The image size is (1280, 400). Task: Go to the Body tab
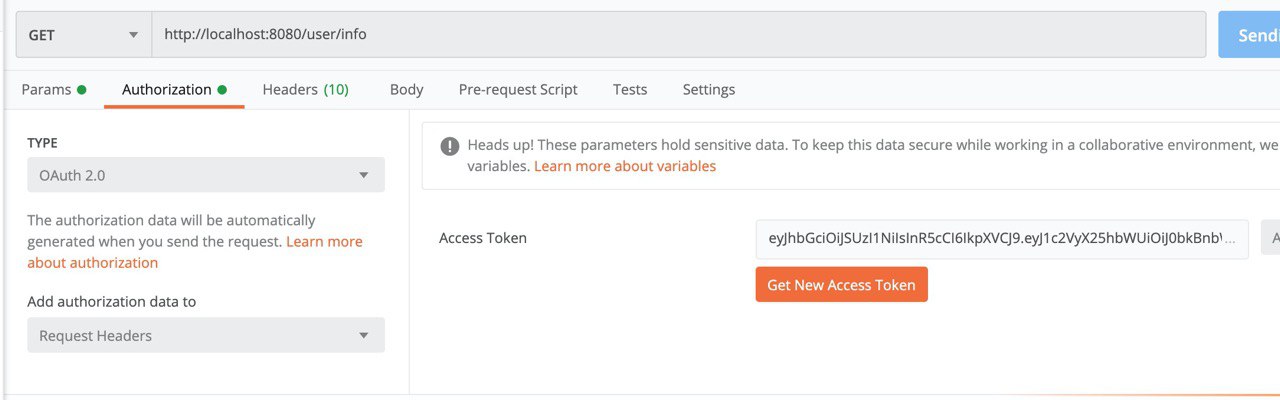click(x=406, y=89)
